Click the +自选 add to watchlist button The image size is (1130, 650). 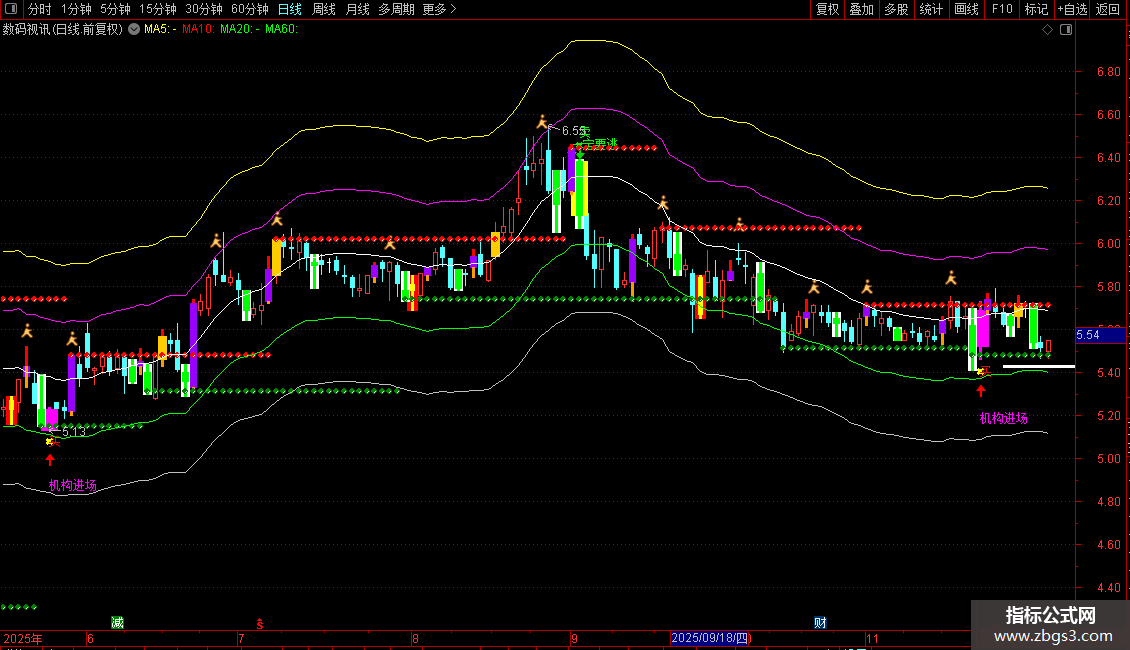pyautogui.click(x=1071, y=10)
